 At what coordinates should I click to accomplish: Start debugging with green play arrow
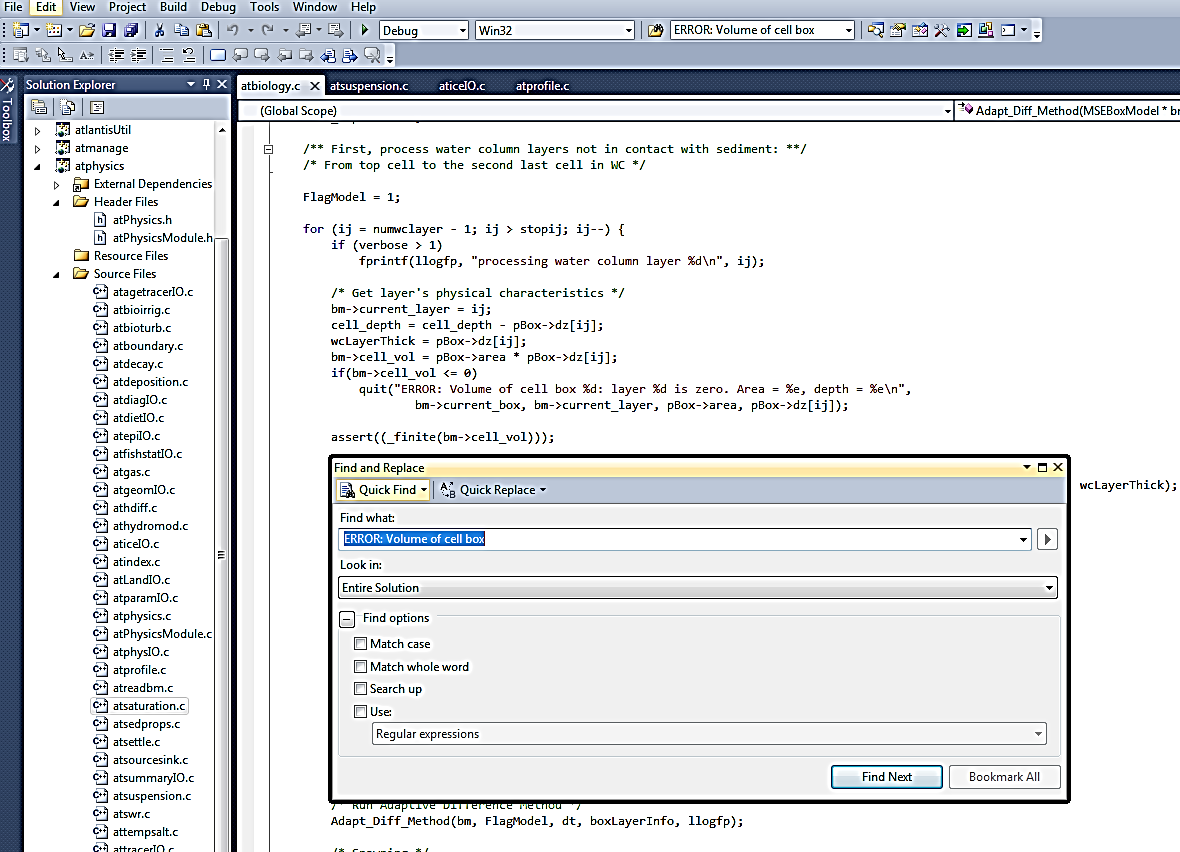(x=365, y=30)
